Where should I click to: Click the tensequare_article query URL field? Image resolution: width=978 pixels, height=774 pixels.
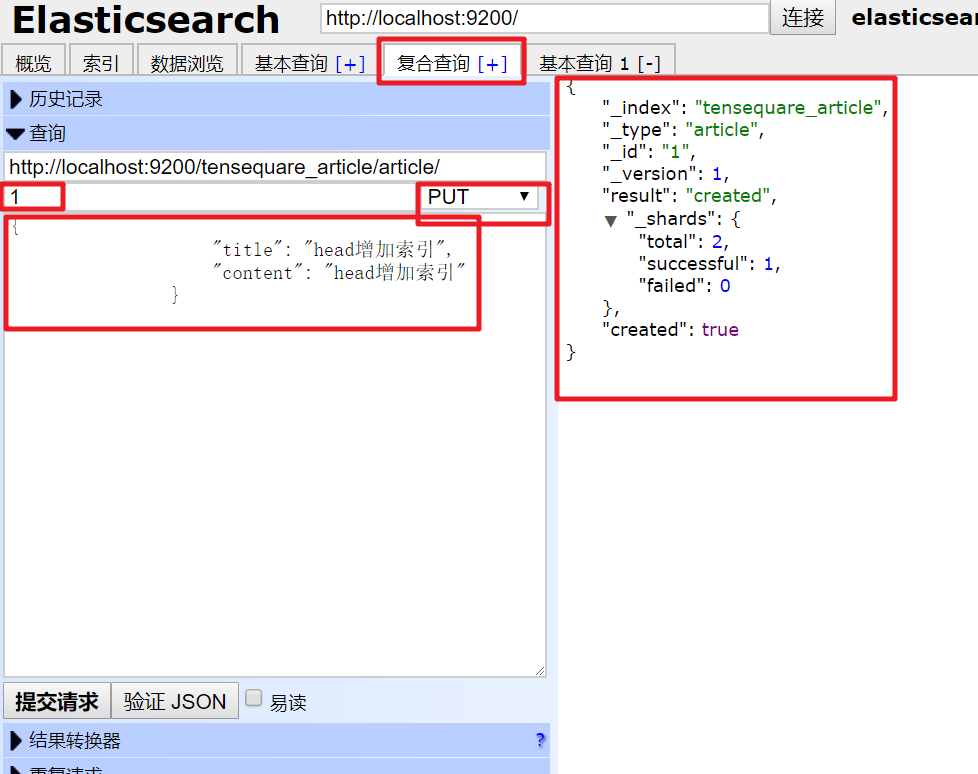pos(275,167)
